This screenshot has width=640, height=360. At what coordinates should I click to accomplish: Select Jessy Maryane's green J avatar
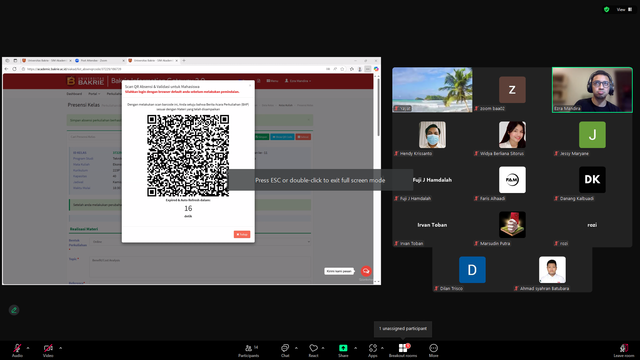(592, 135)
